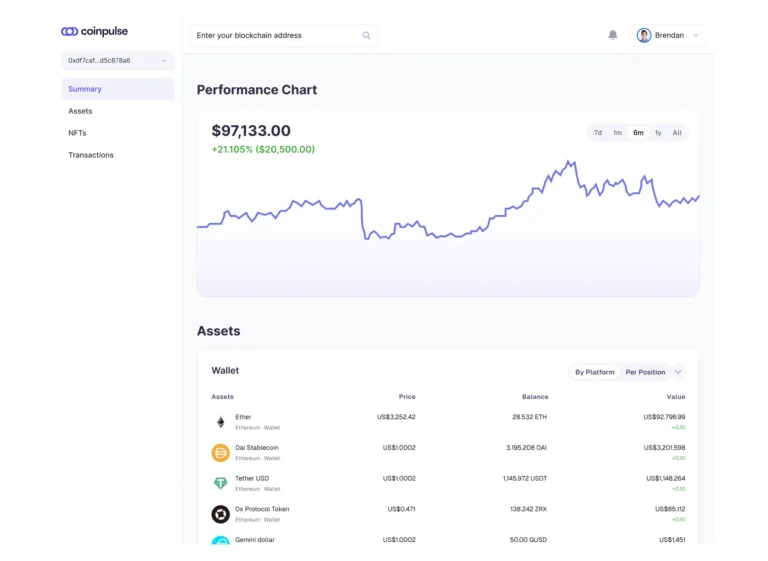Select the 1y chart range

point(658,133)
